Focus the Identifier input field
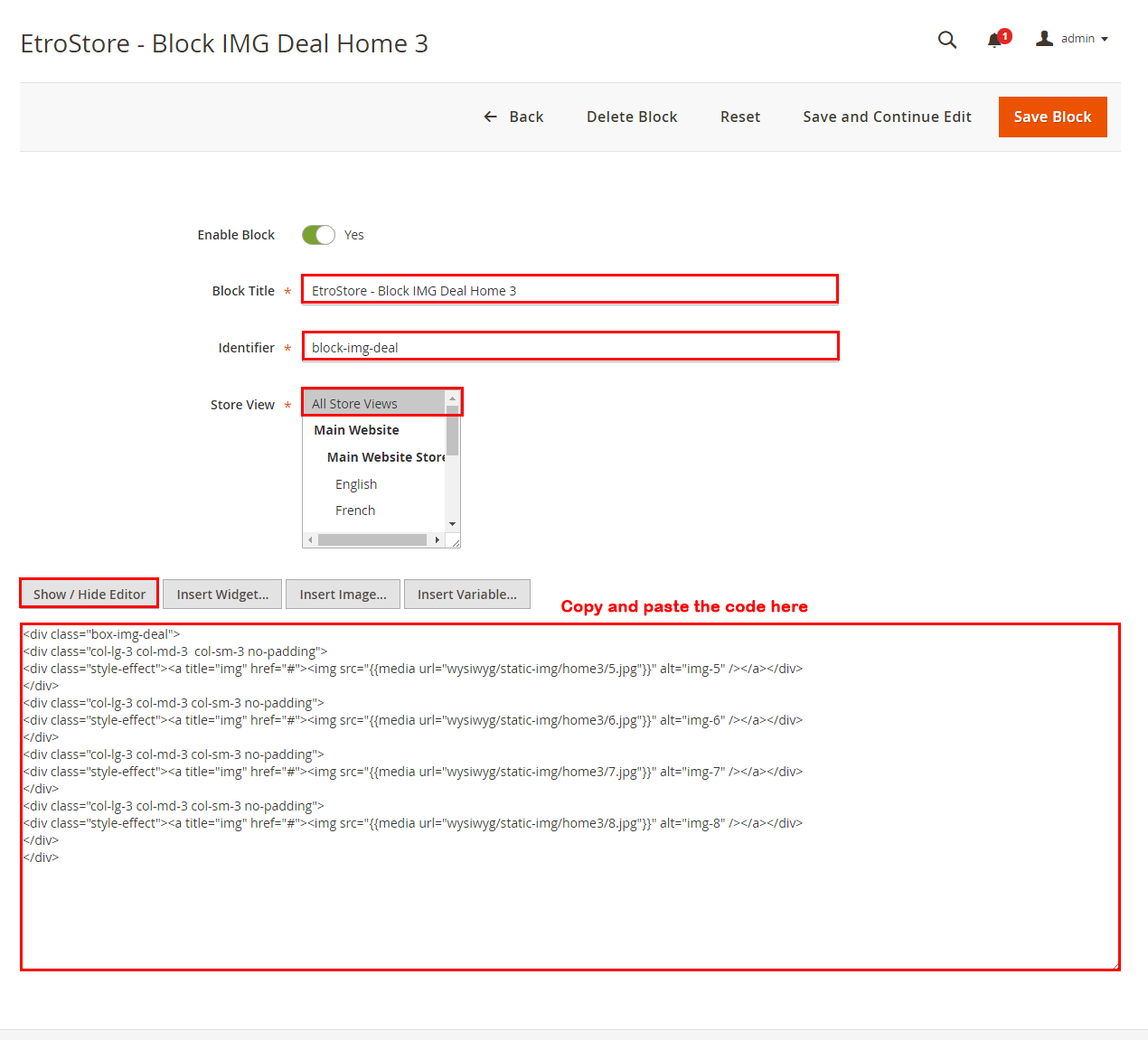 [x=569, y=347]
